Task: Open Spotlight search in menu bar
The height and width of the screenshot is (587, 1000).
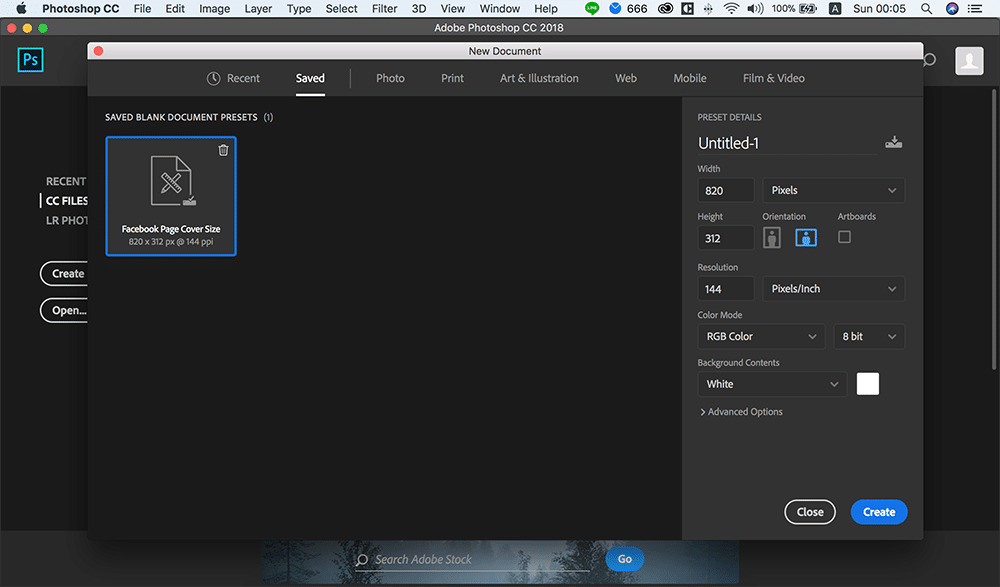Action: pyautogui.click(x=929, y=9)
